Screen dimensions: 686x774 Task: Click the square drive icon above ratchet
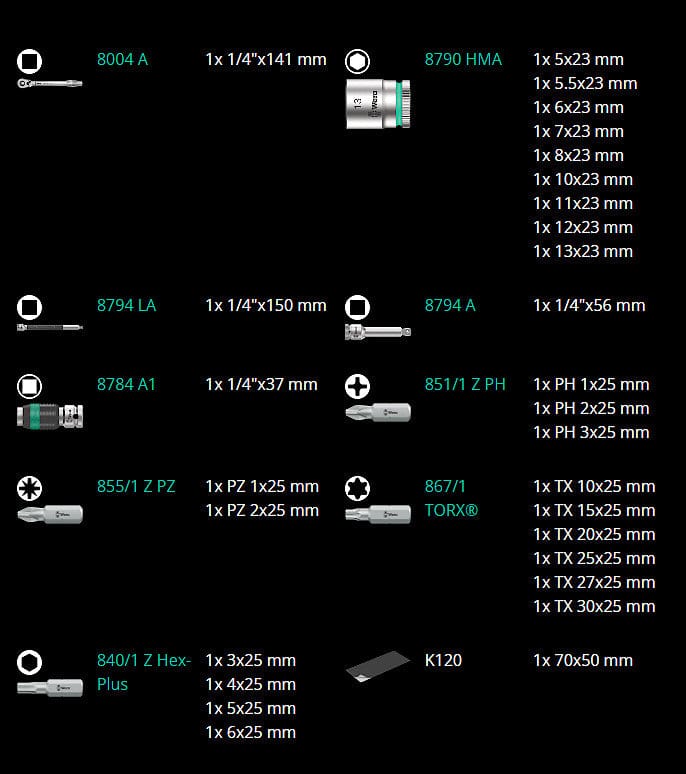[x=29, y=61]
